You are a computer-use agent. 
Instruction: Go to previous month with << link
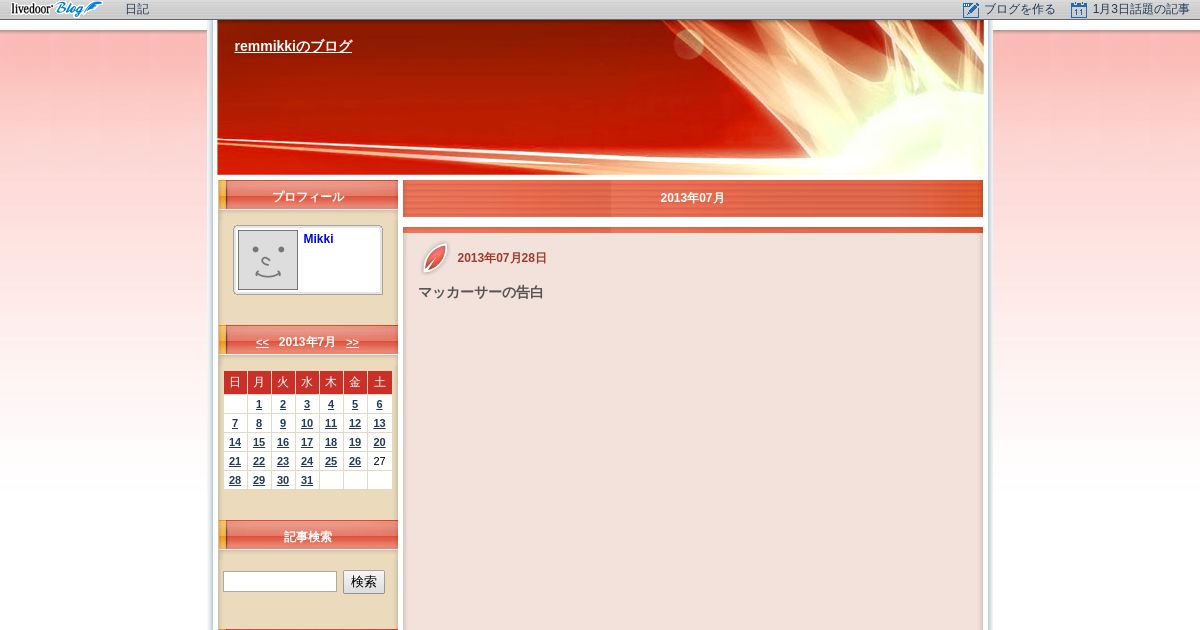tap(262, 342)
